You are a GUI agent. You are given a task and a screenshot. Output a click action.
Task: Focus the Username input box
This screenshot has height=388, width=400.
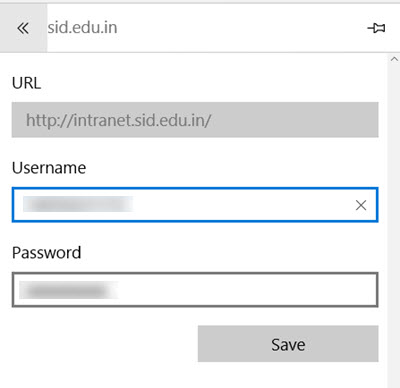(195, 205)
